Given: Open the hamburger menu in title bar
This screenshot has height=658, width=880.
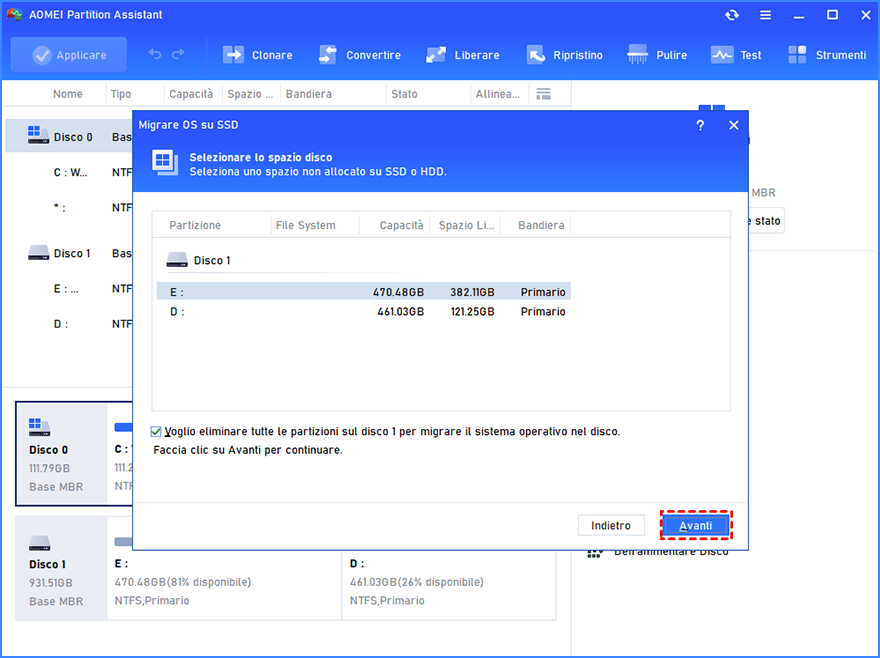Looking at the screenshot, I should click(766, 15).
